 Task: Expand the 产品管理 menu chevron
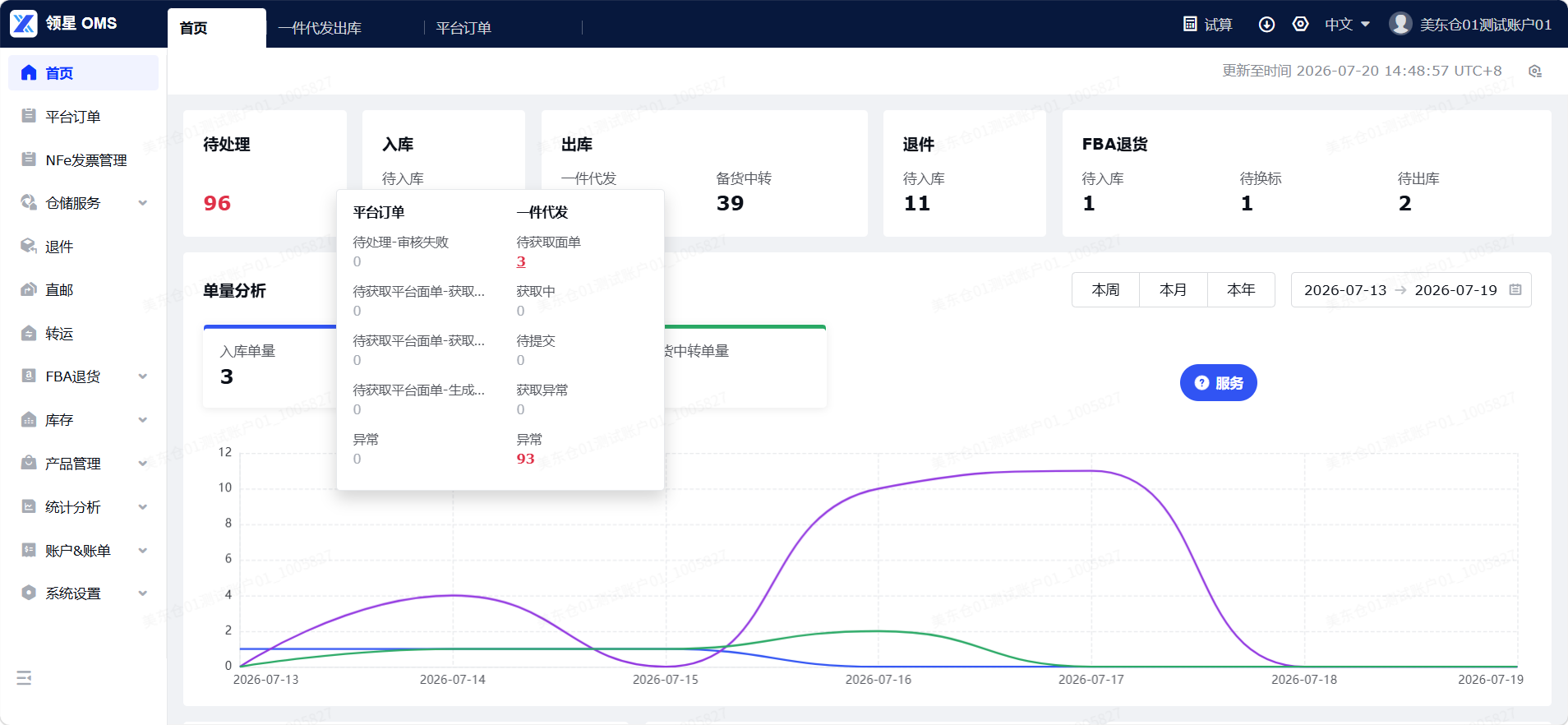click(143, 464)
